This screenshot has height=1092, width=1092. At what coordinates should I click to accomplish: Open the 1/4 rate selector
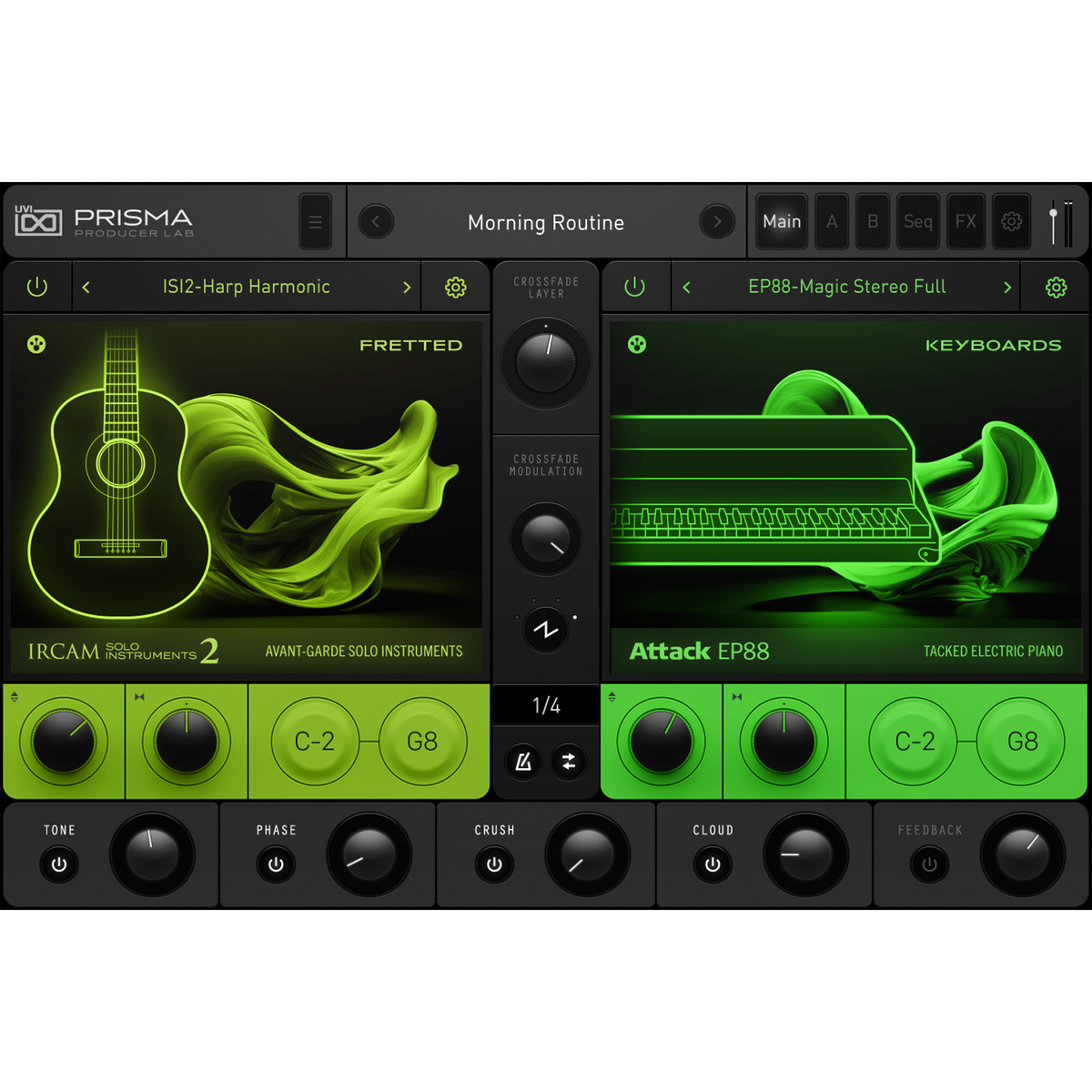click(546, 705)
